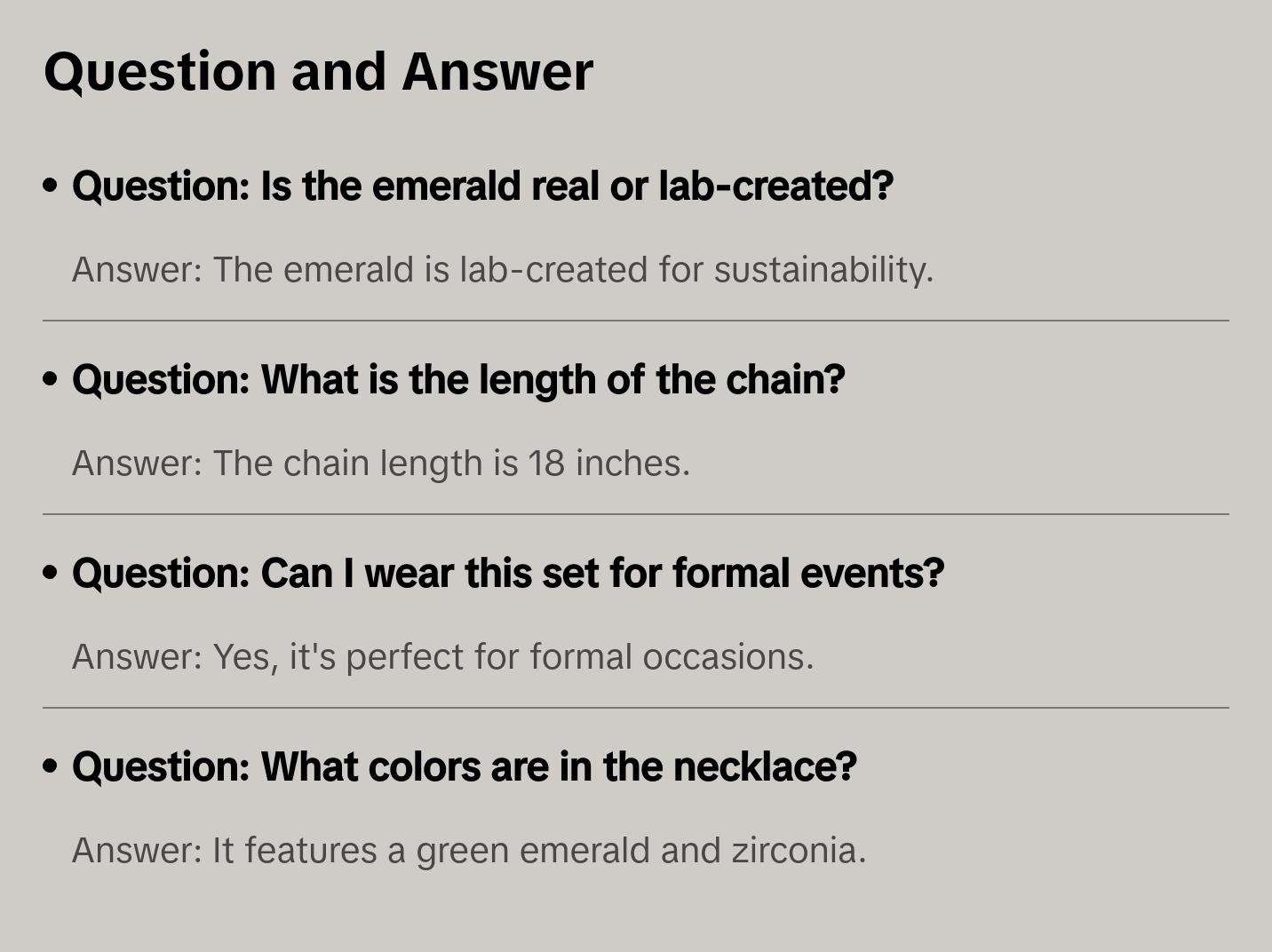Click the divider line below the chain length answer

[x=636, y=514]
